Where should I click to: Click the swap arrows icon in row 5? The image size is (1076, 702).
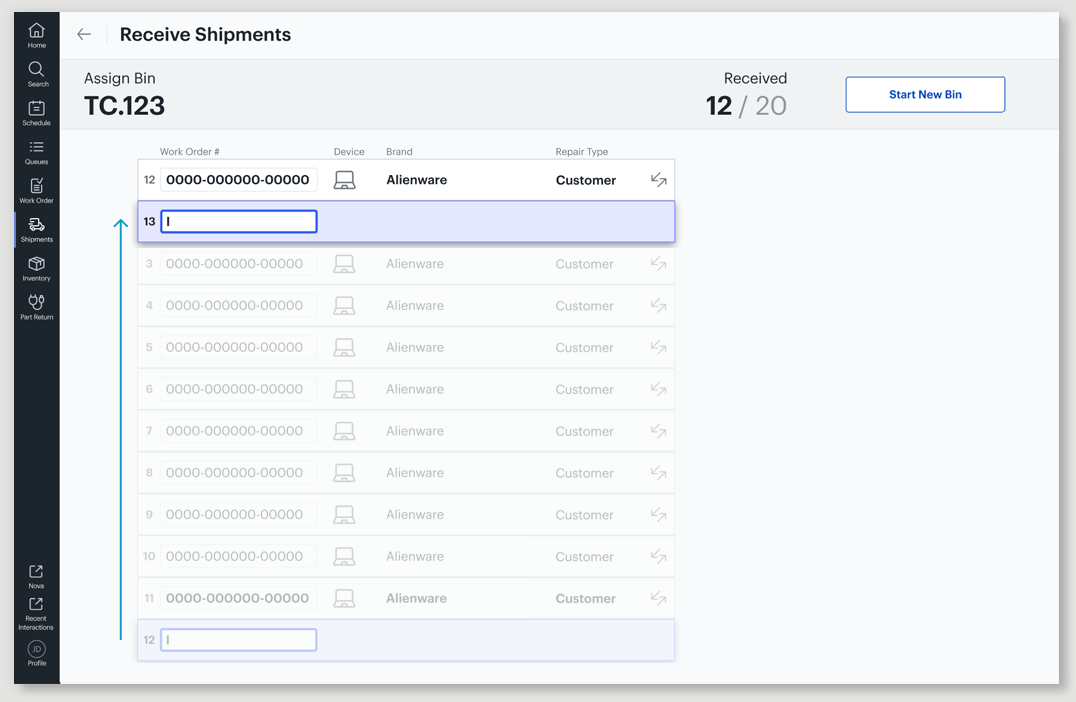[658, 347]
